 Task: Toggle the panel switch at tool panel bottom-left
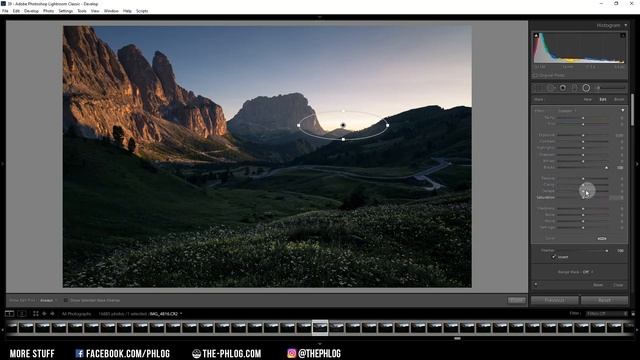click(x=536, y=284)
